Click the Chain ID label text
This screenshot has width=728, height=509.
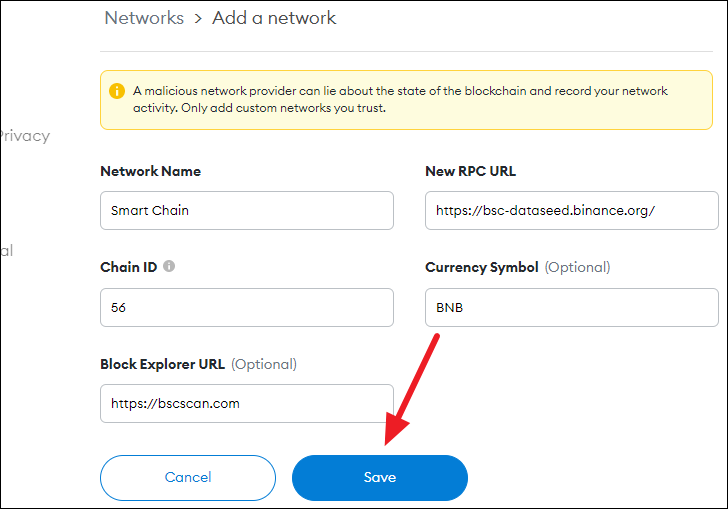[x=129, y=267]
